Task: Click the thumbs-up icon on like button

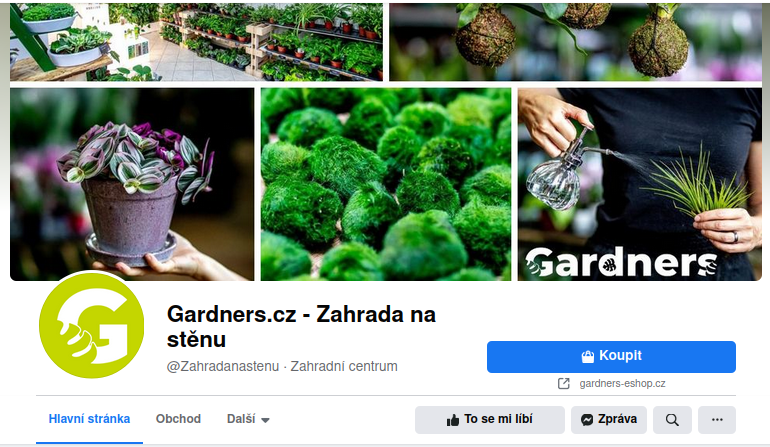Action: pyautogui.click(x=453, y=420)
